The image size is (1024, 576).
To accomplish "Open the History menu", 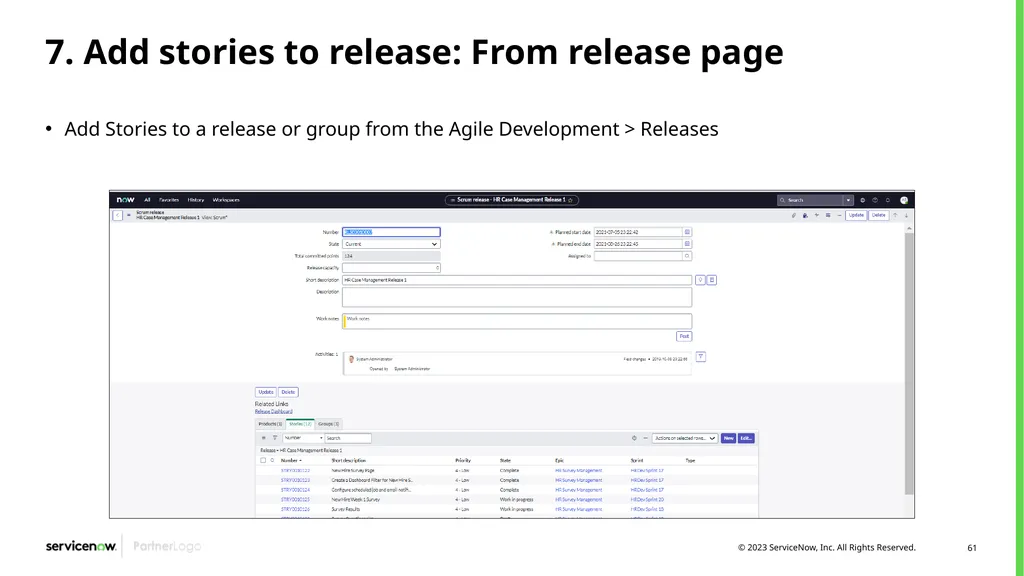I will pos(196,200).
